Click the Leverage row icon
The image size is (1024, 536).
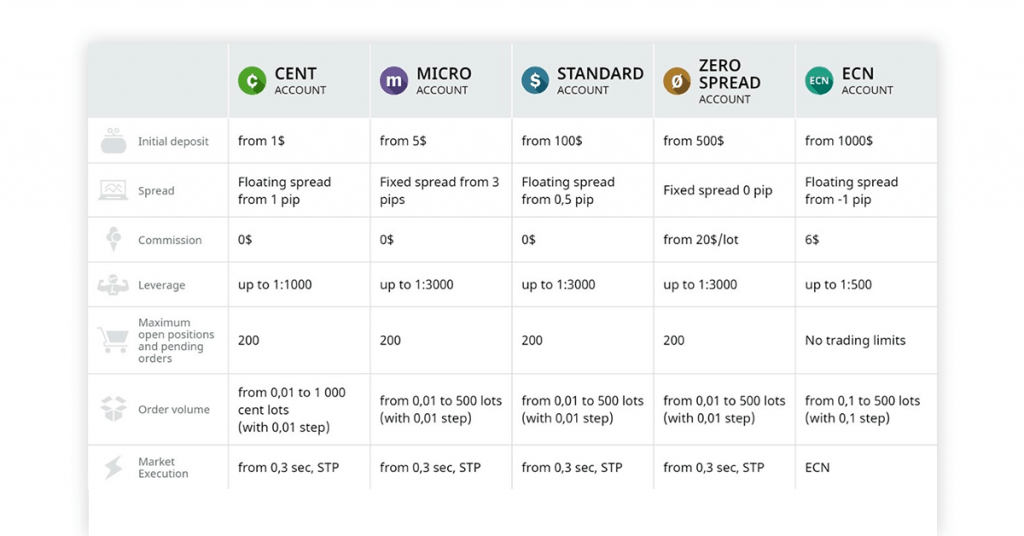click(x=113, y=285)
